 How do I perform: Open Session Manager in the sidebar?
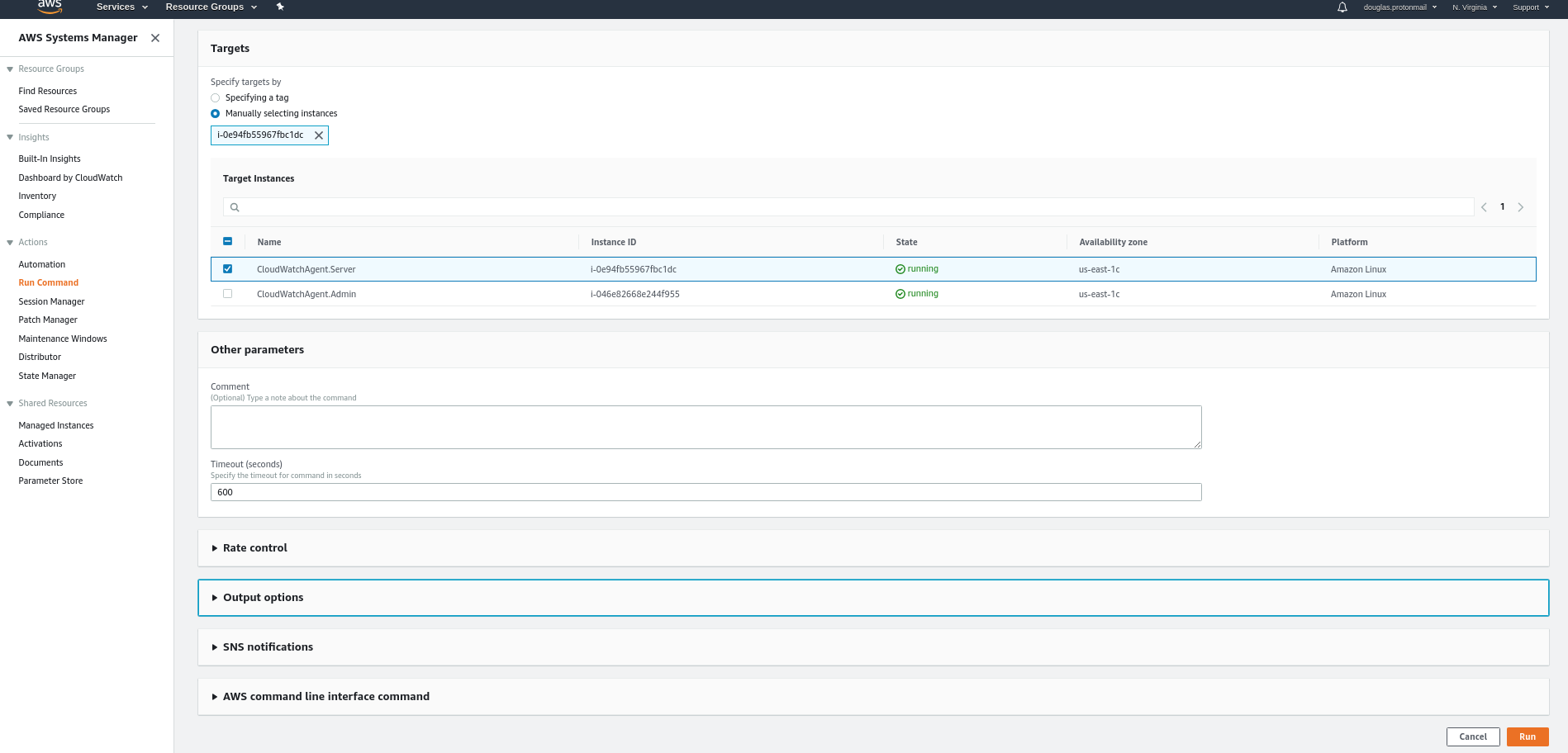coord(51,301)
